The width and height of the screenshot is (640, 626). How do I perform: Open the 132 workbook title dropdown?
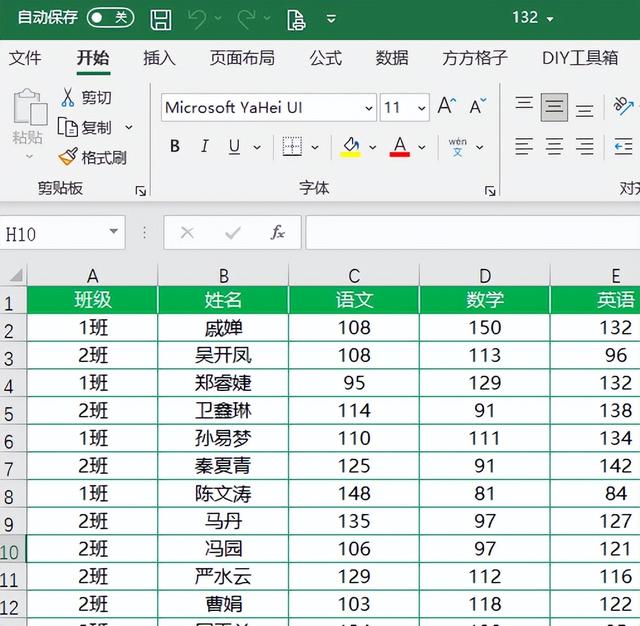point(550,19)
